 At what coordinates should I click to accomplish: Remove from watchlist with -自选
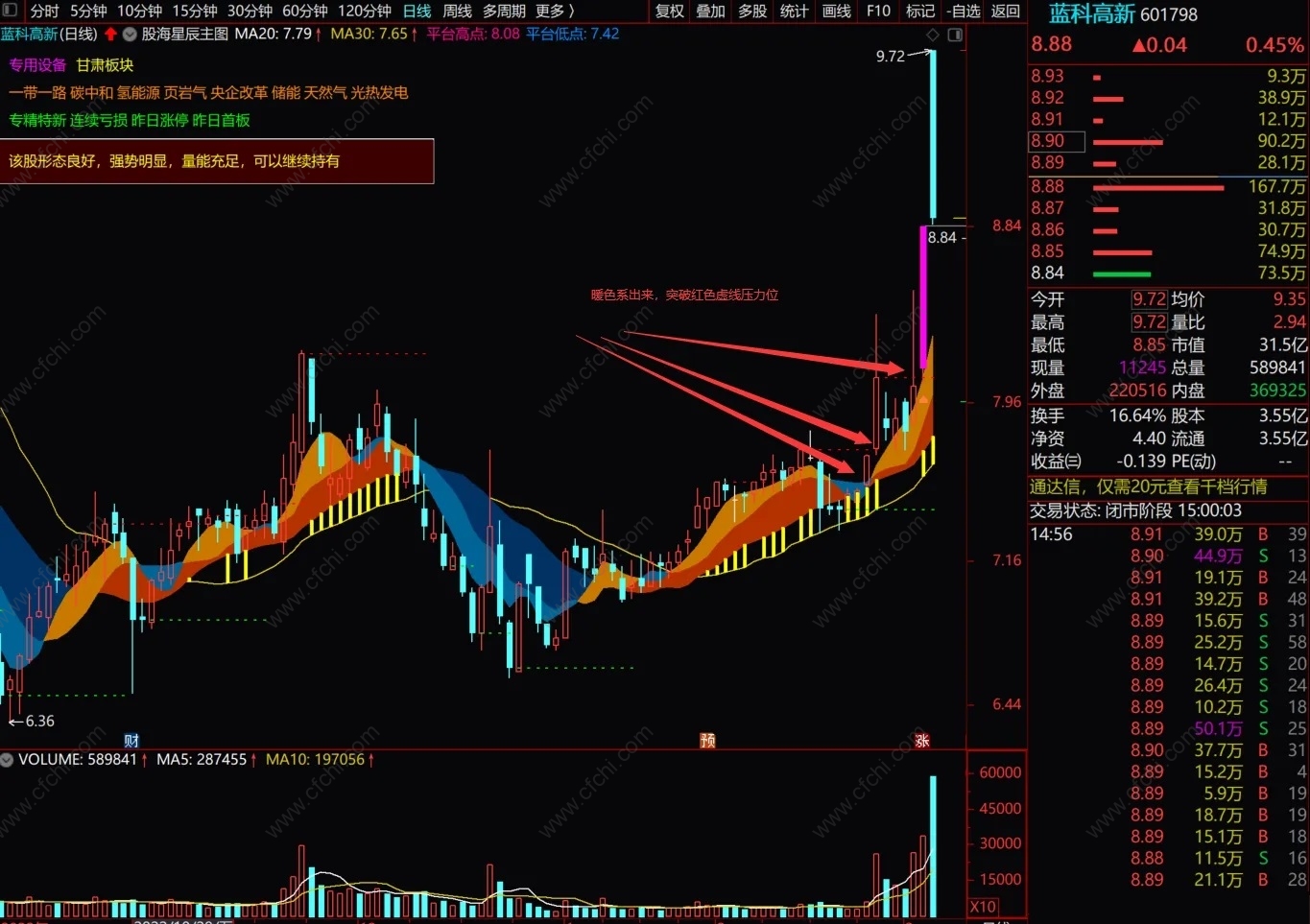[x=964, y=11]
